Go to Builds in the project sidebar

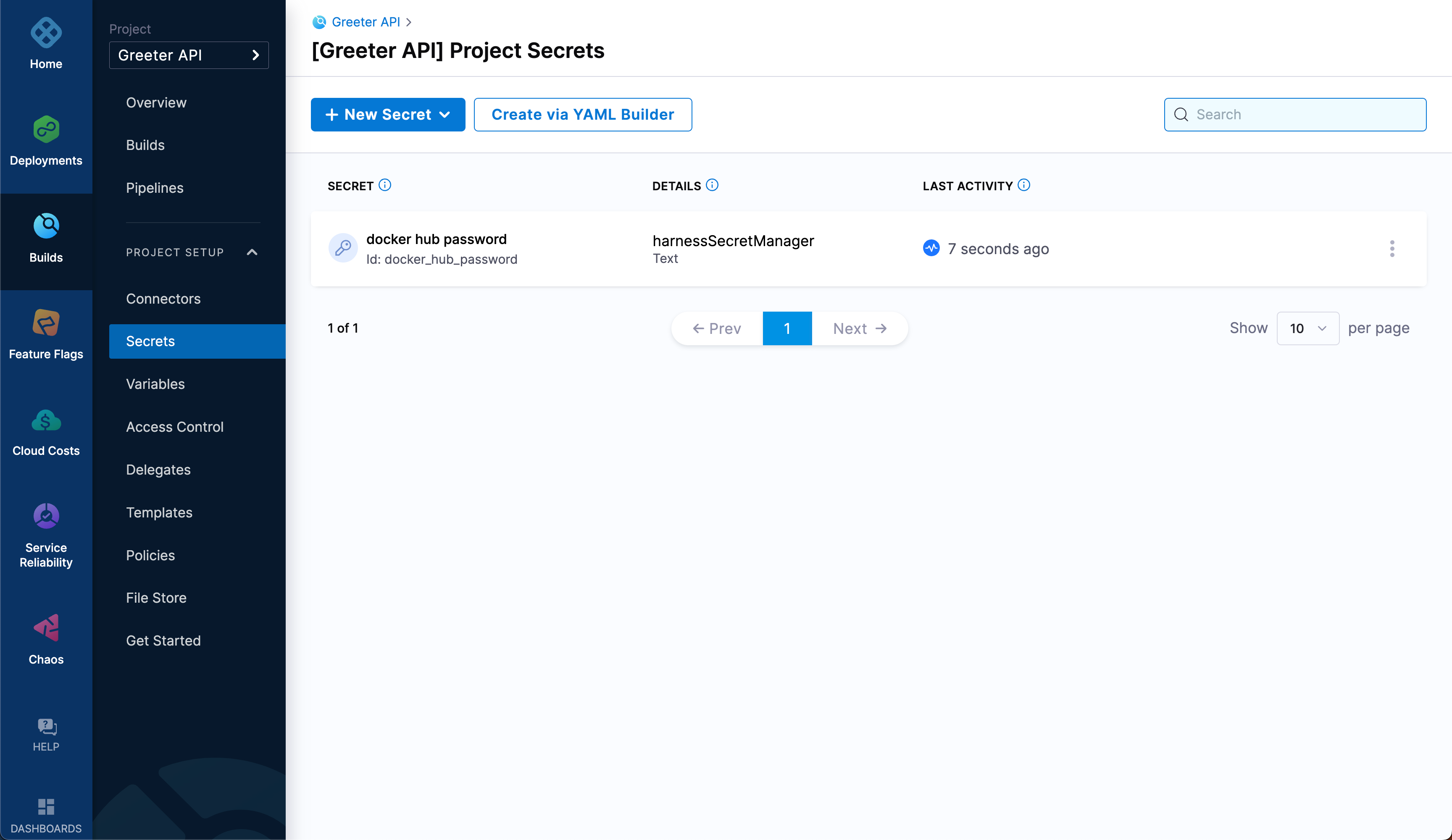click(x=145, y=145)
